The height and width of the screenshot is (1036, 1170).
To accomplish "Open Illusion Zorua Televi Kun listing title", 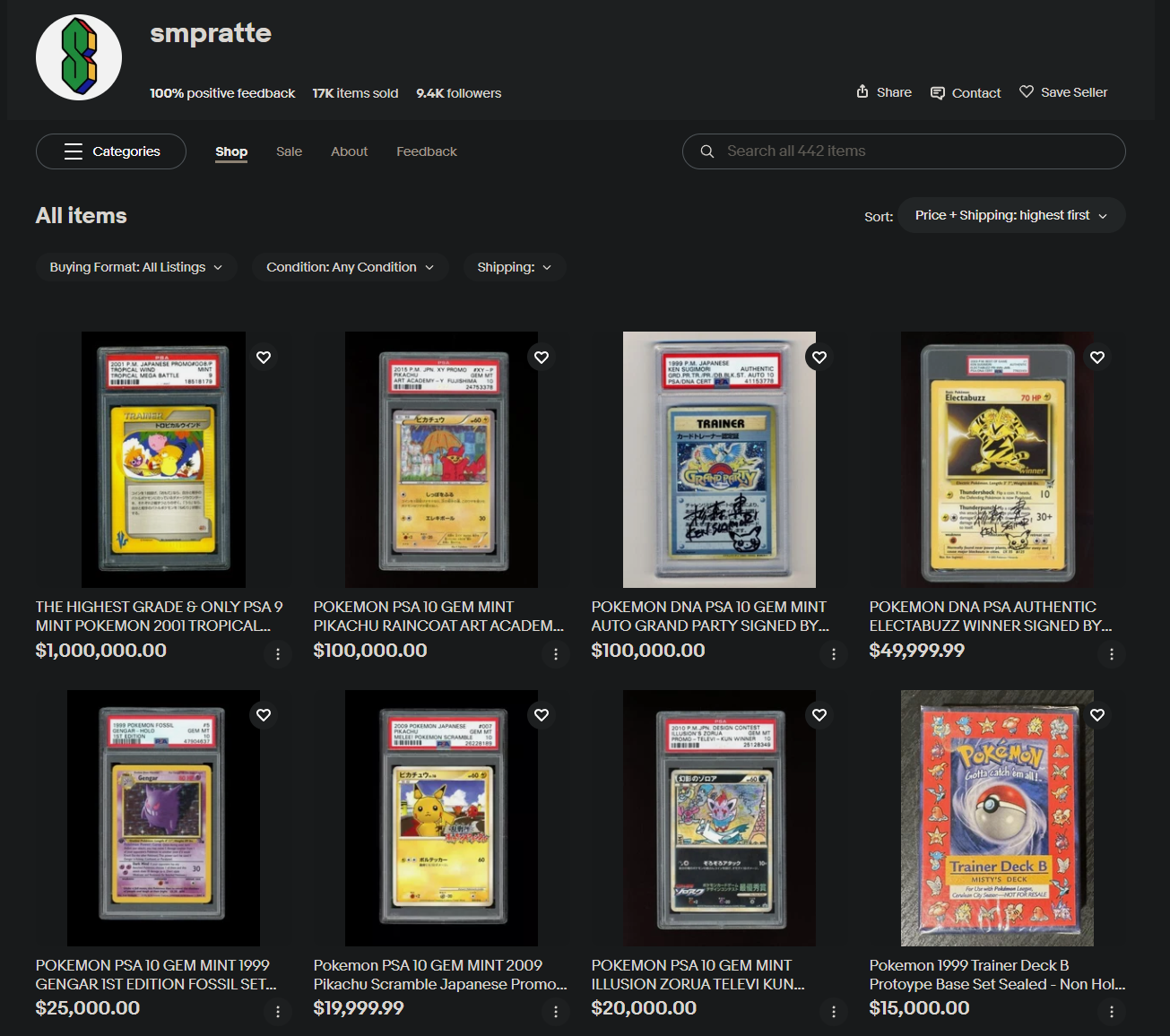I will pos(698,974).
